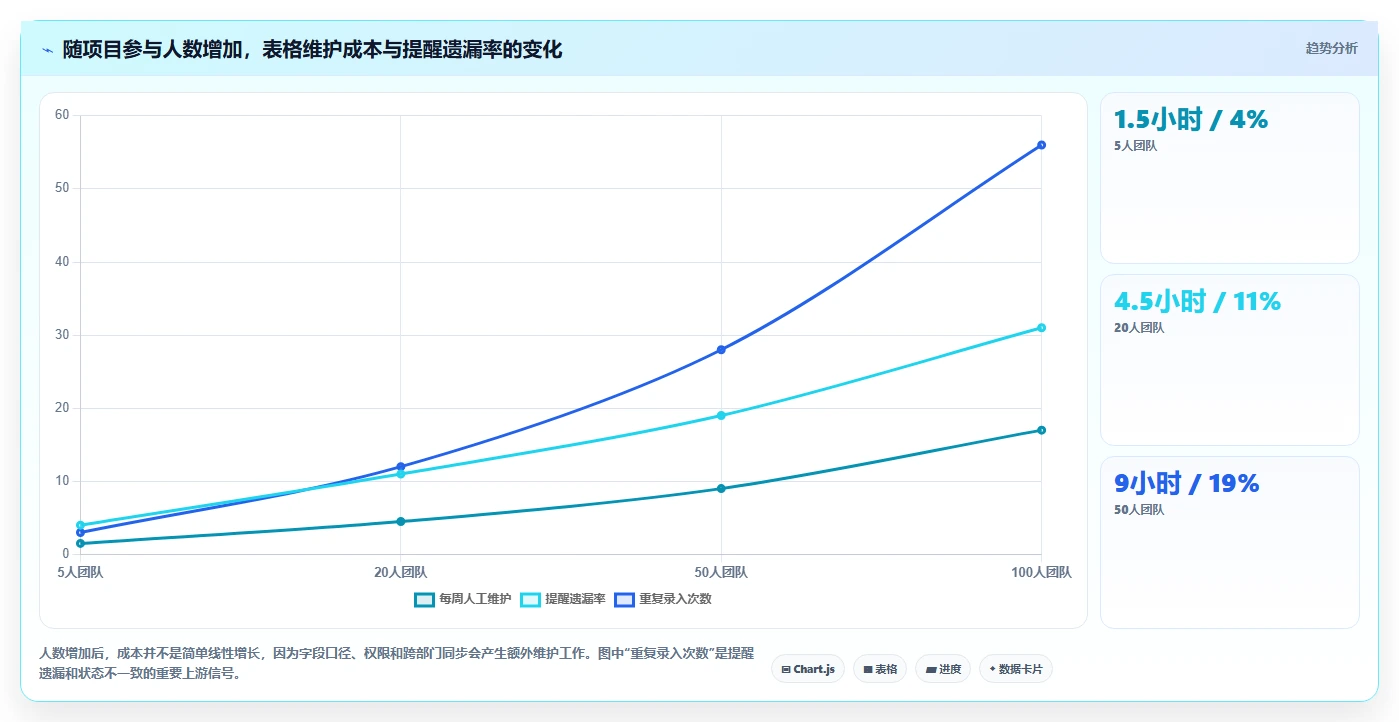Select the 提醒遗漏率 data point at 100人团队

tap(1041, 327)
